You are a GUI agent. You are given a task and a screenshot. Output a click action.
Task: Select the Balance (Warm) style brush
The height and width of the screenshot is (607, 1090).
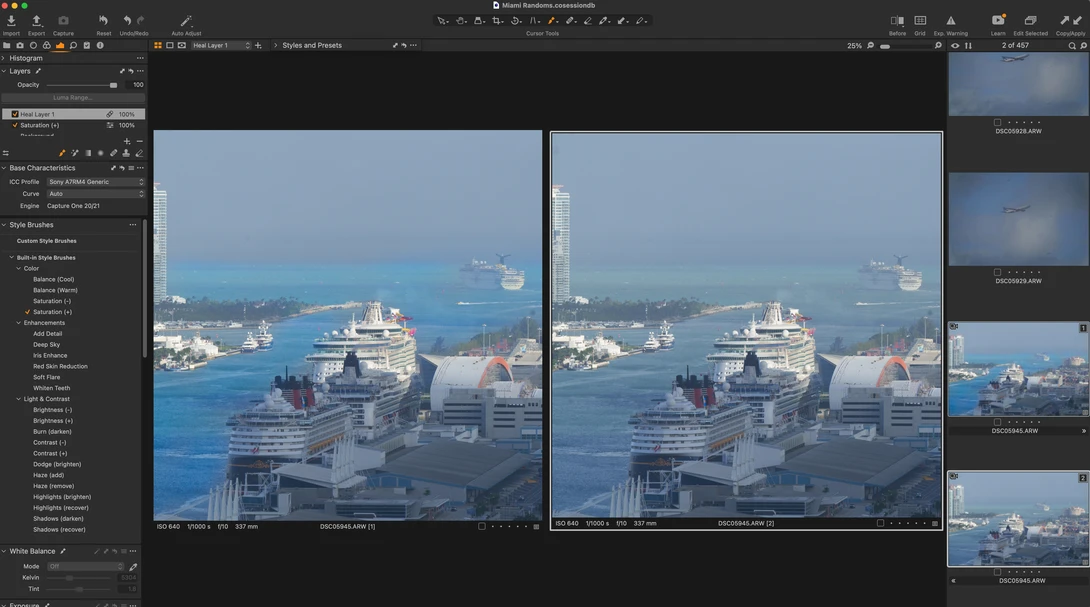(56, 290)
